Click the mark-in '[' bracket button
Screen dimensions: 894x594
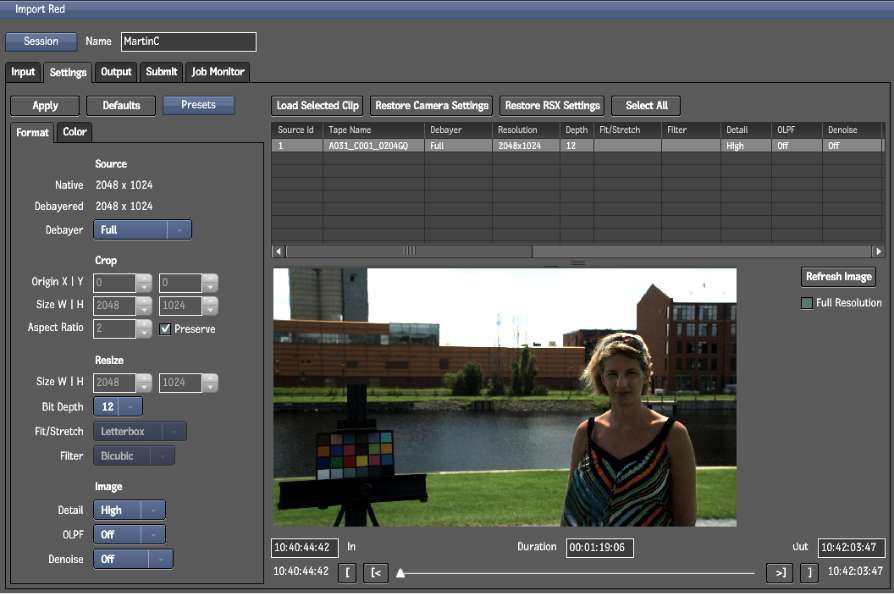click(348, 572)
